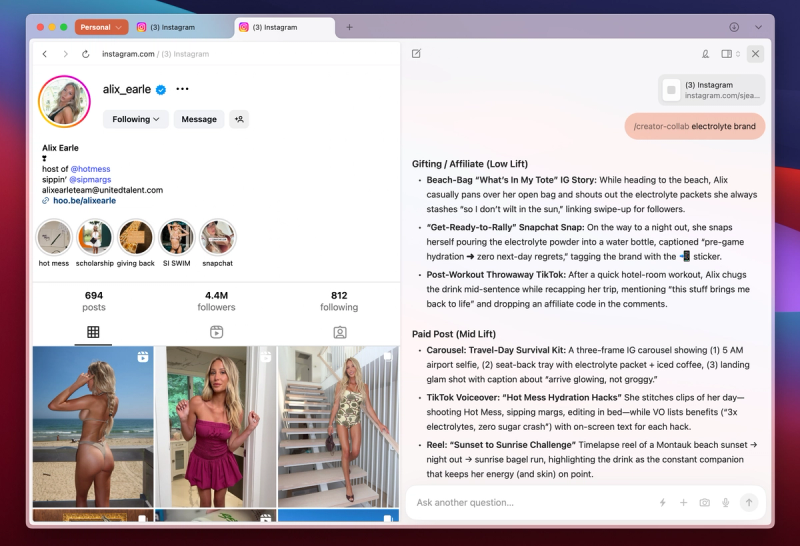Open a new browser tab with plus
This screenshot has height=546, width=800.
click(x=349, y=27)
